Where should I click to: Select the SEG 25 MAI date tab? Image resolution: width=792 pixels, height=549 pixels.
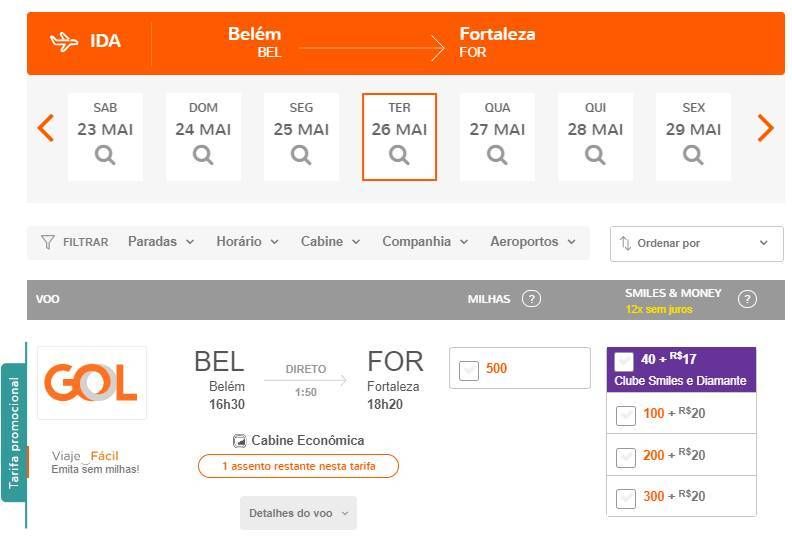coord(301,136)
